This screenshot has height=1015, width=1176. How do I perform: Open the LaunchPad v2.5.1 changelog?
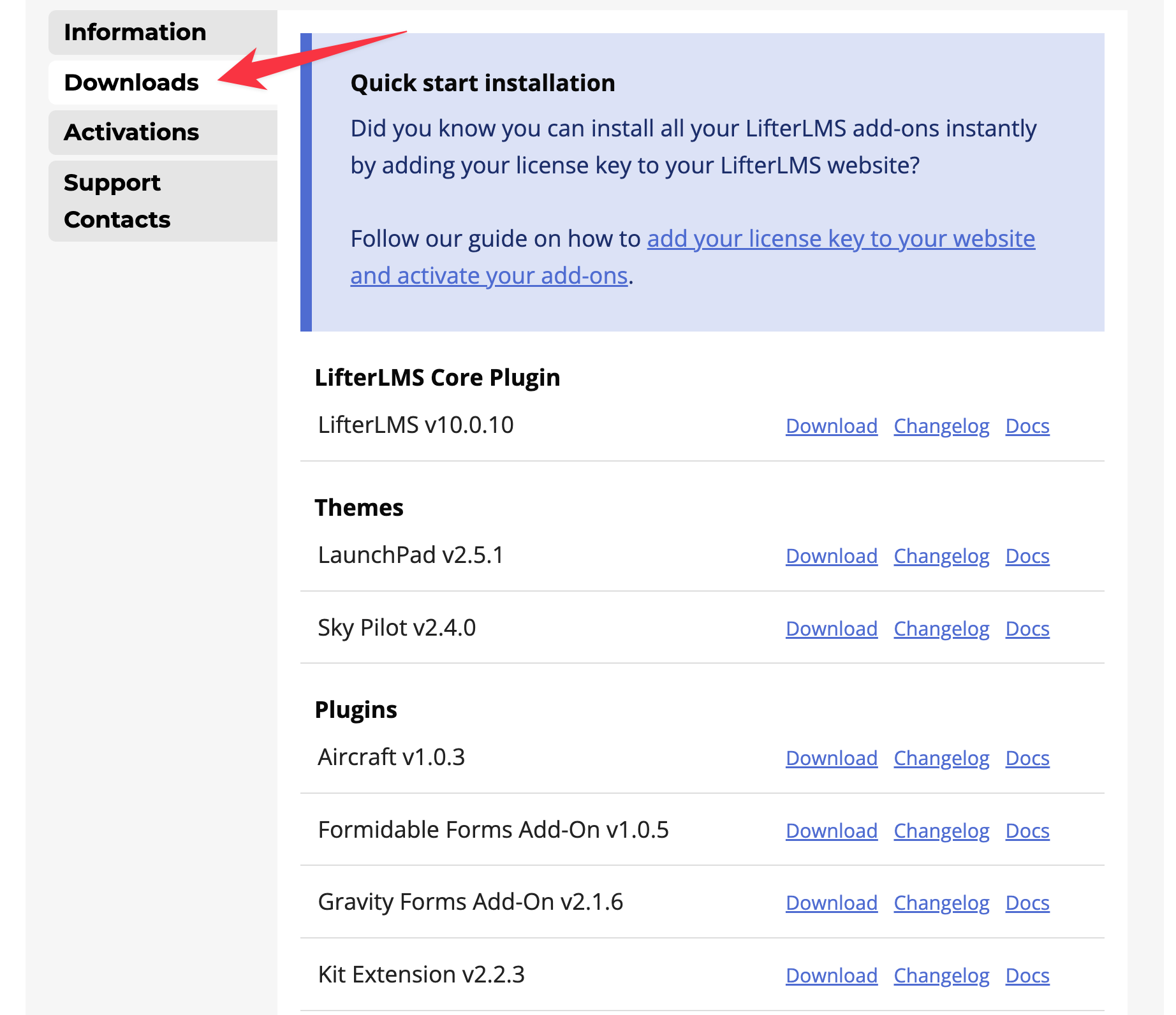pos(941,556)
